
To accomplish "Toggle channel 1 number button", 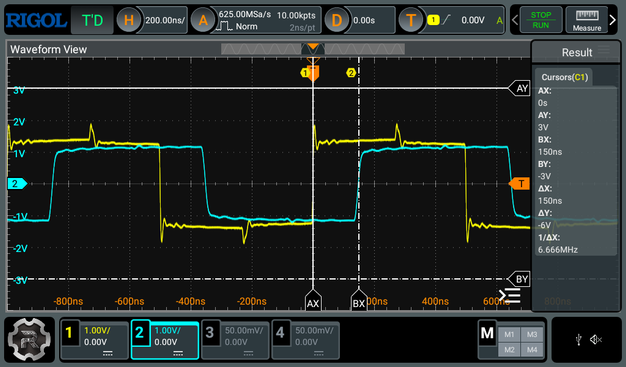I will coord(69,332).
